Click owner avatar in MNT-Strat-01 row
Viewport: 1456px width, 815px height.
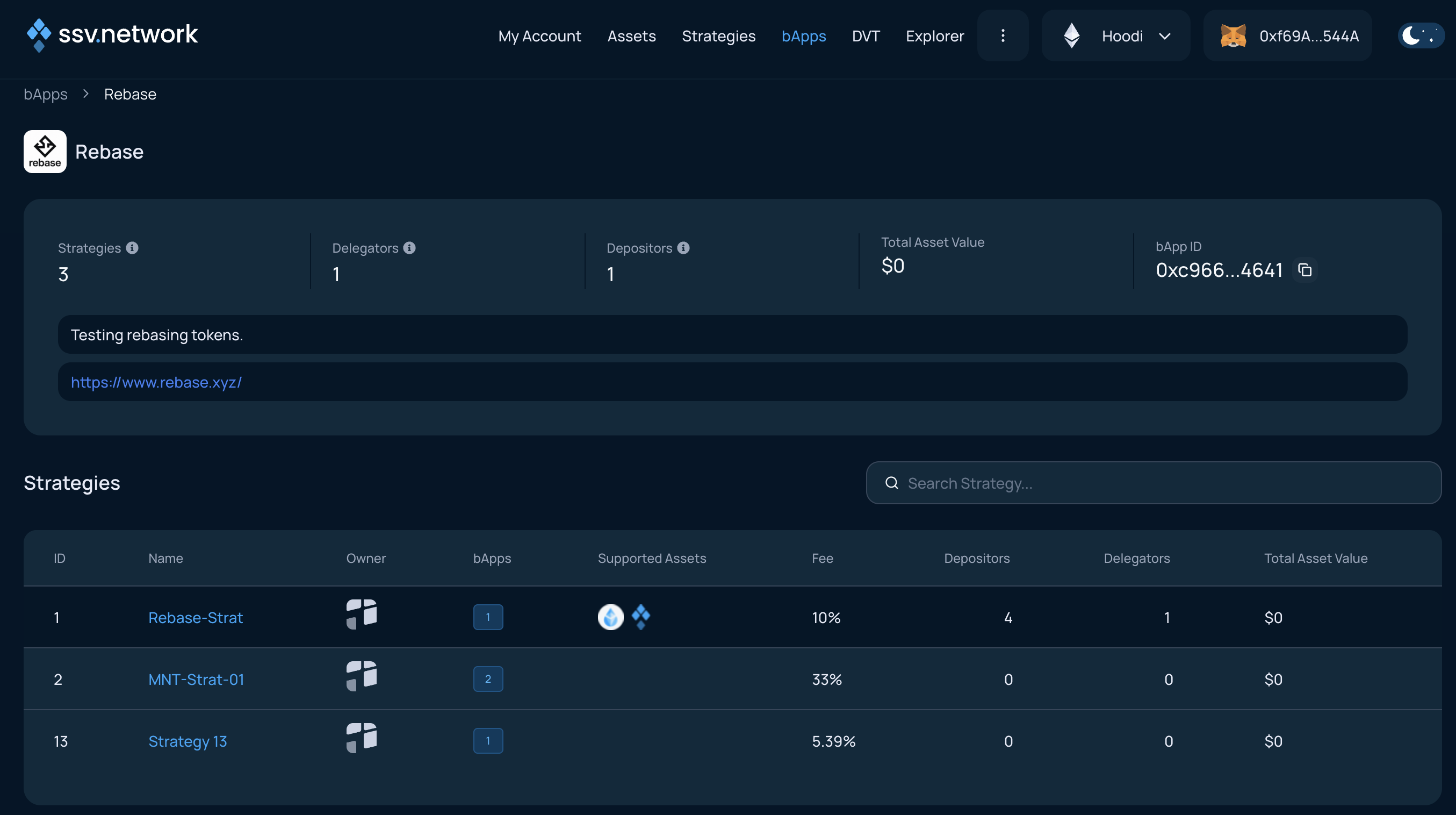coord(361,676)
